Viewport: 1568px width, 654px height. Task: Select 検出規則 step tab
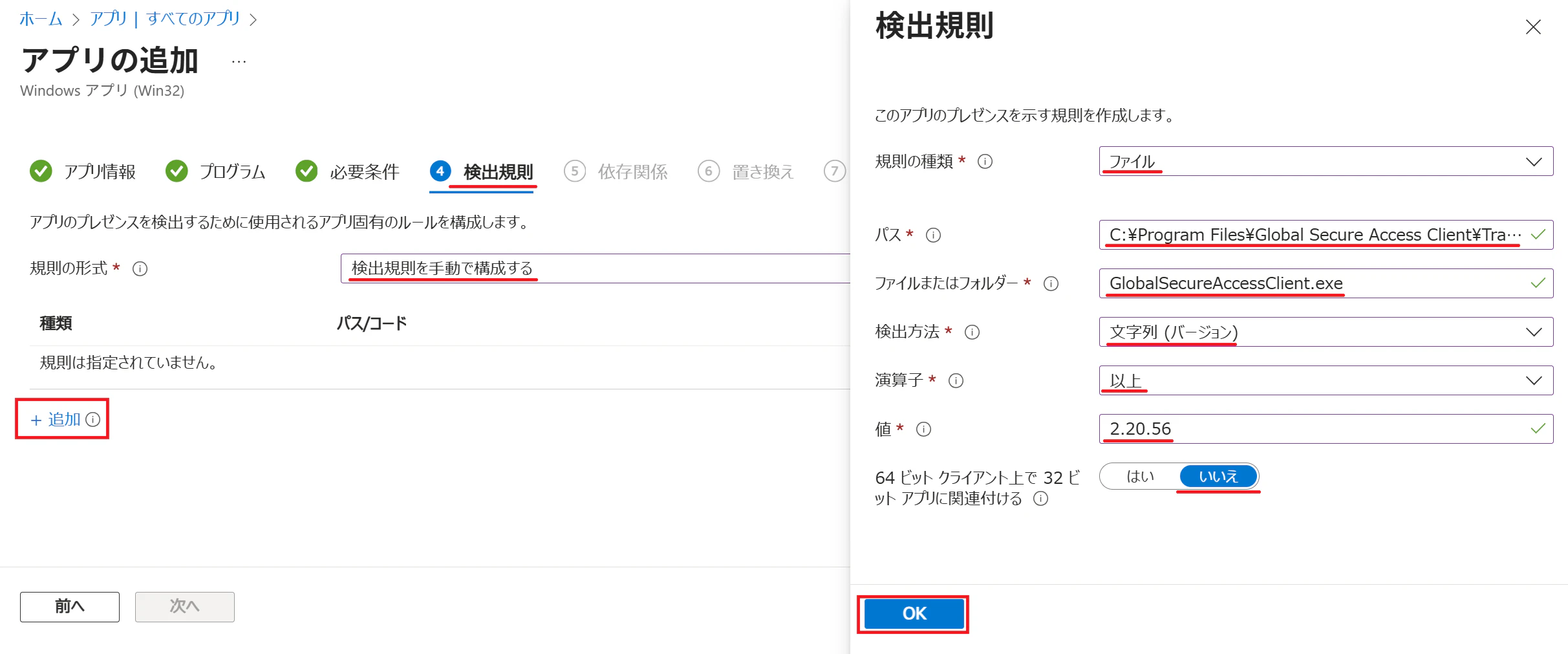[x=482, y=171]
